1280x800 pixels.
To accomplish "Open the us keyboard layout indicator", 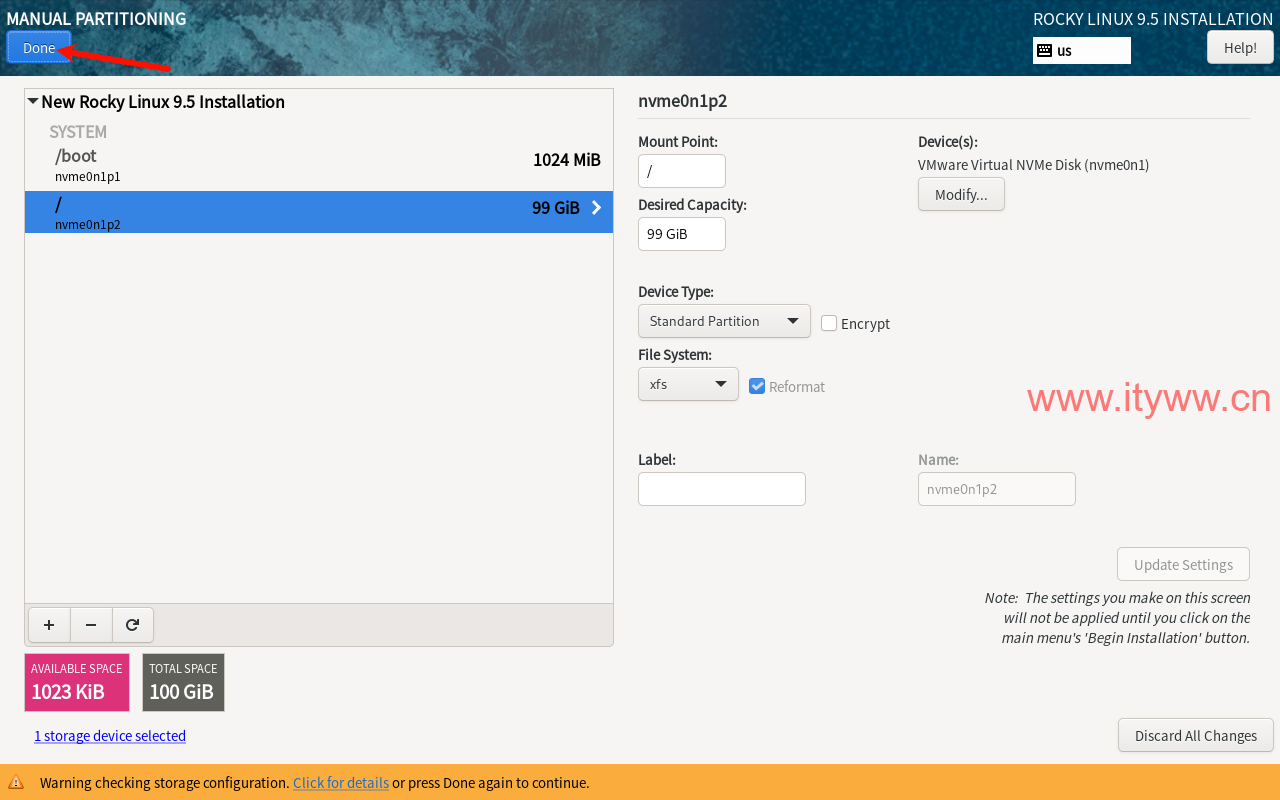I will [x=1082, y=51].
